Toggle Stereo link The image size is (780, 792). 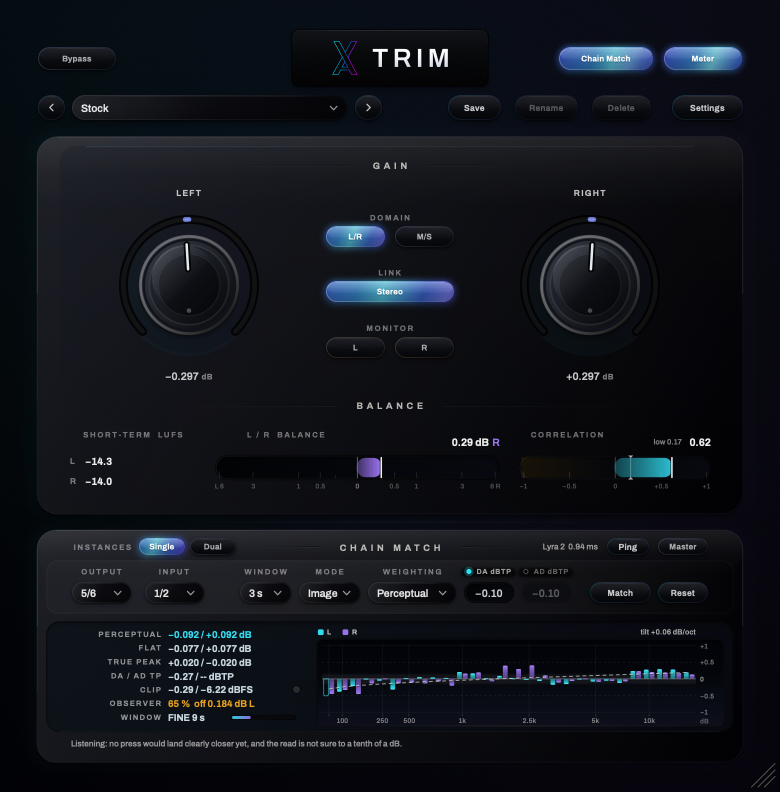(390, 291)
